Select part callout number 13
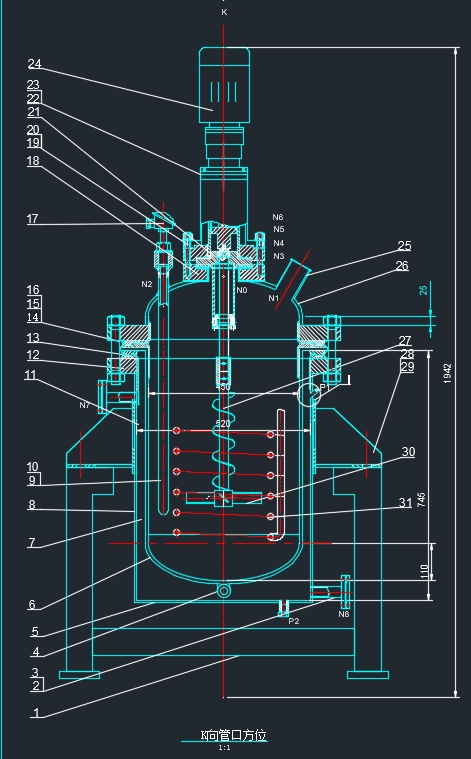This screenshot has width=471, height=759. tap(32, 338)
